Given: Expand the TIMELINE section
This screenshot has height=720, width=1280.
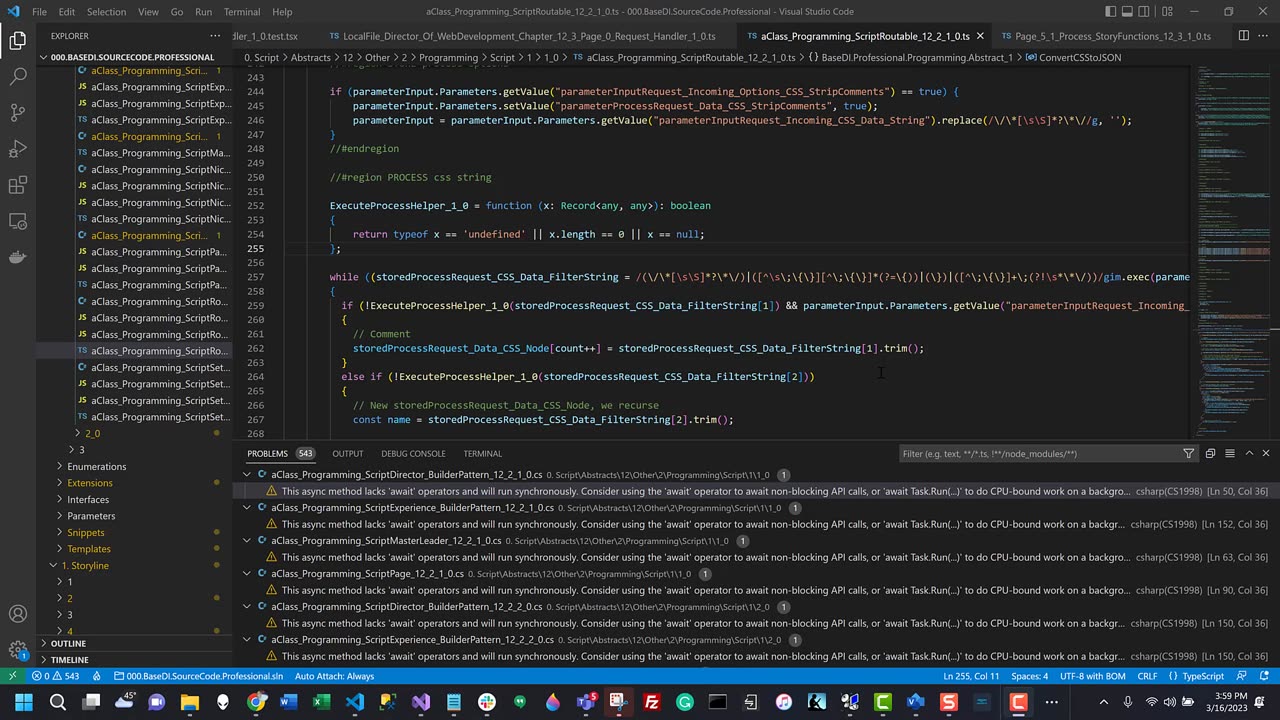Looking at the screenshot, I should tap(69, 660).
